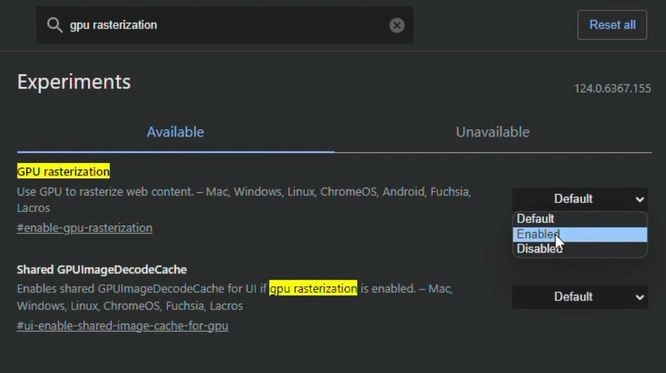
Task: Select Enabled option in the open list
Action: pyautogui.click(x=580, y=235)
